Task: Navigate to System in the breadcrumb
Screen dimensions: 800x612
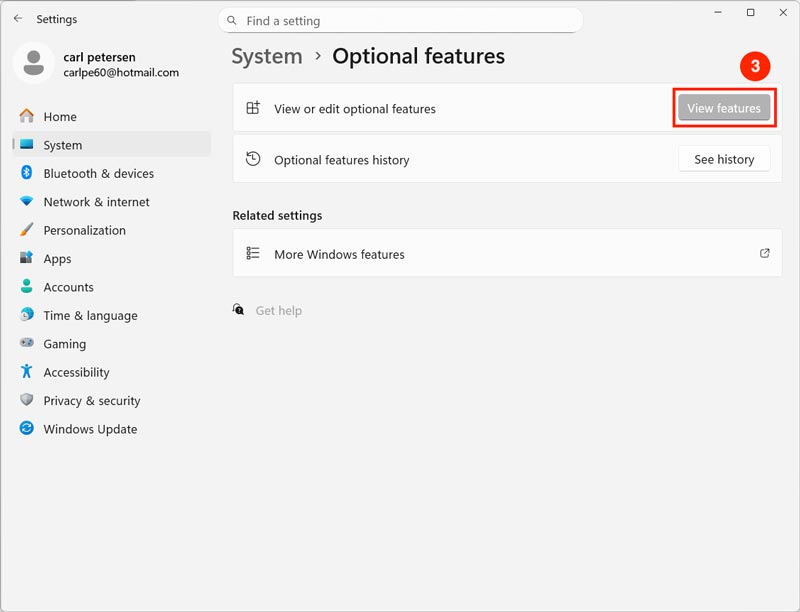Action: coord(266,56)
